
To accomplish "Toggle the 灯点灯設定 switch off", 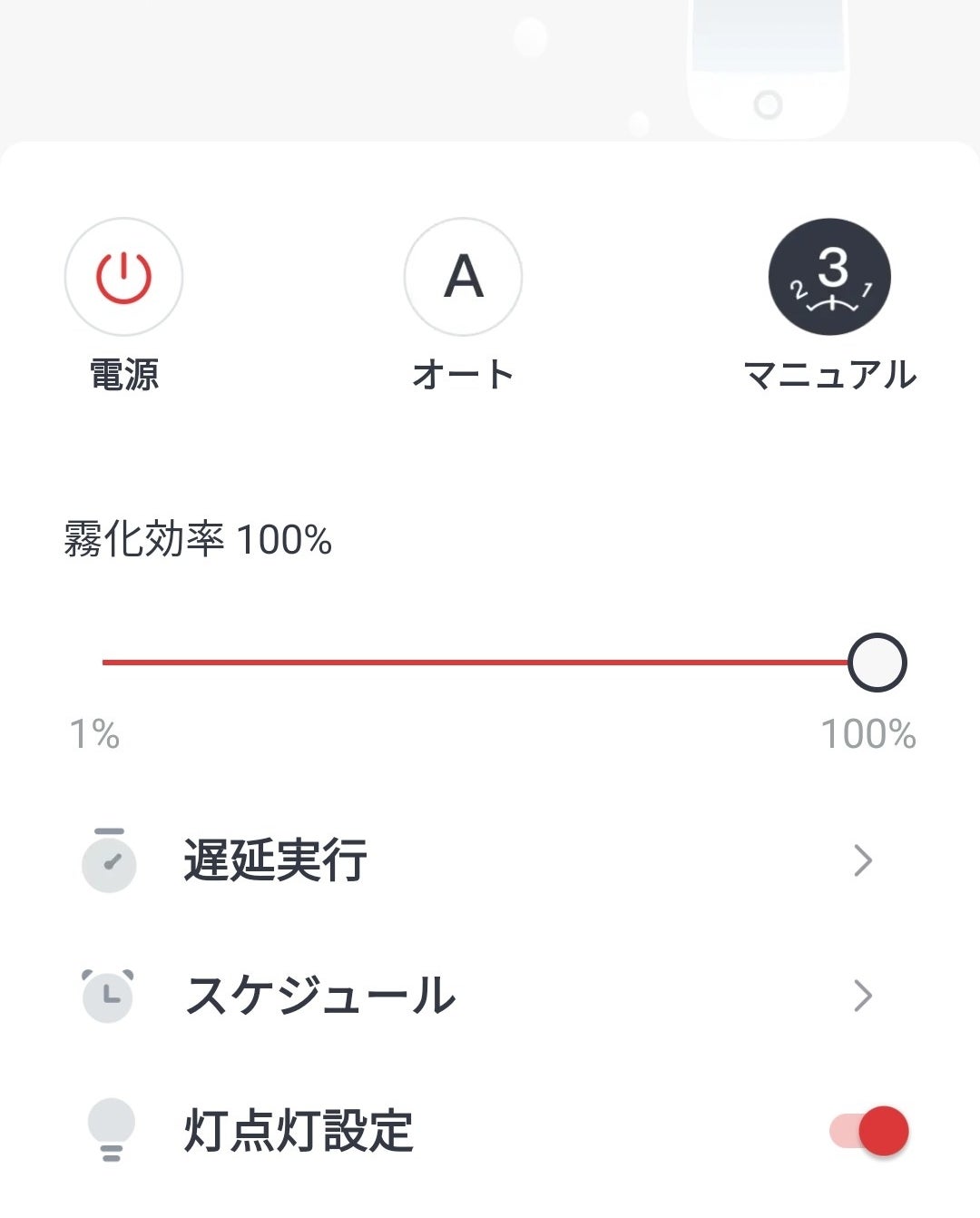I will [869, 1131].
